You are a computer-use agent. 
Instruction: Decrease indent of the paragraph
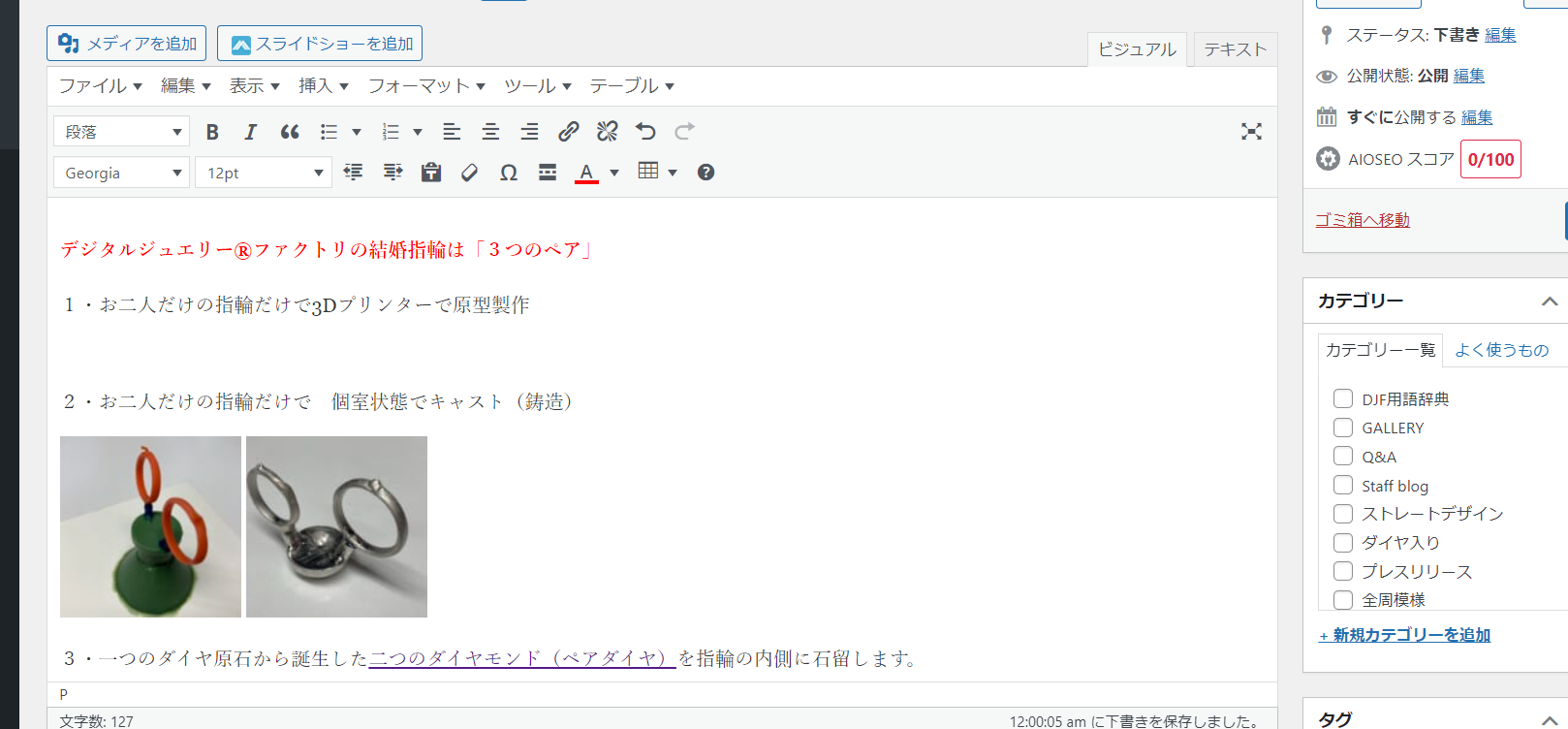pos(354,173)
